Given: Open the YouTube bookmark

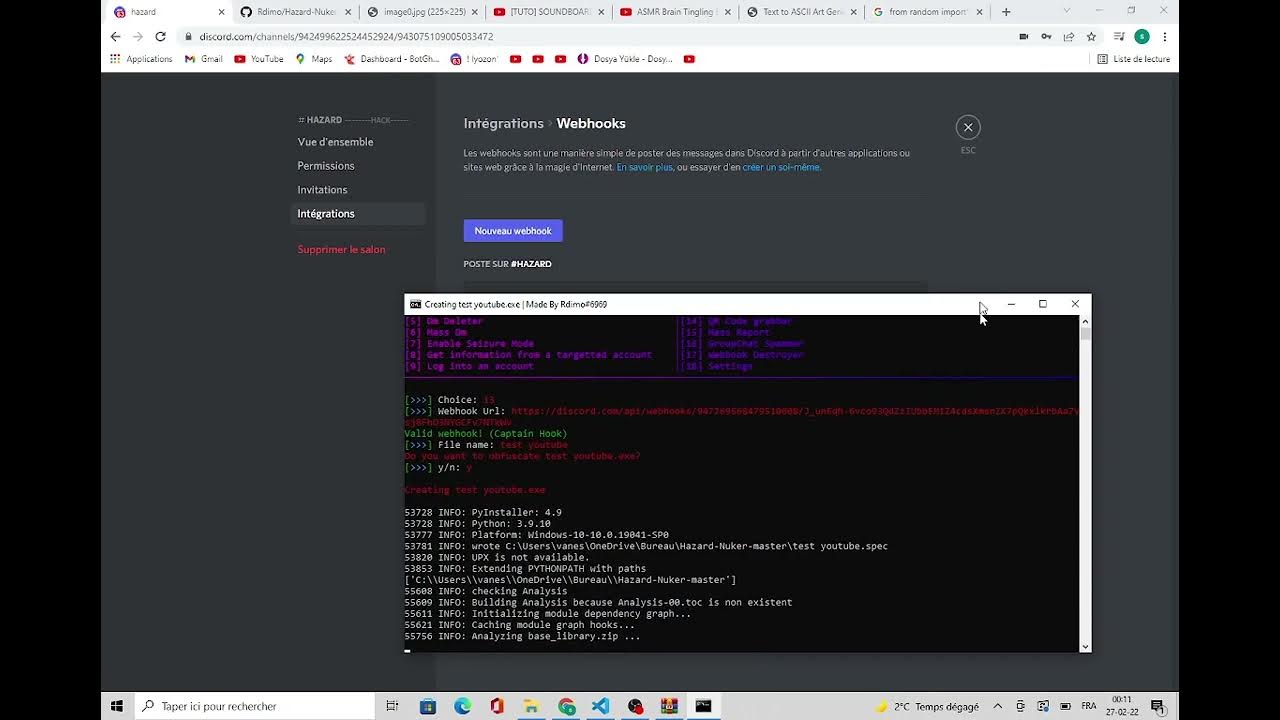Looking at the screenshot, I should pyautogui.click(x=259, y=59).
